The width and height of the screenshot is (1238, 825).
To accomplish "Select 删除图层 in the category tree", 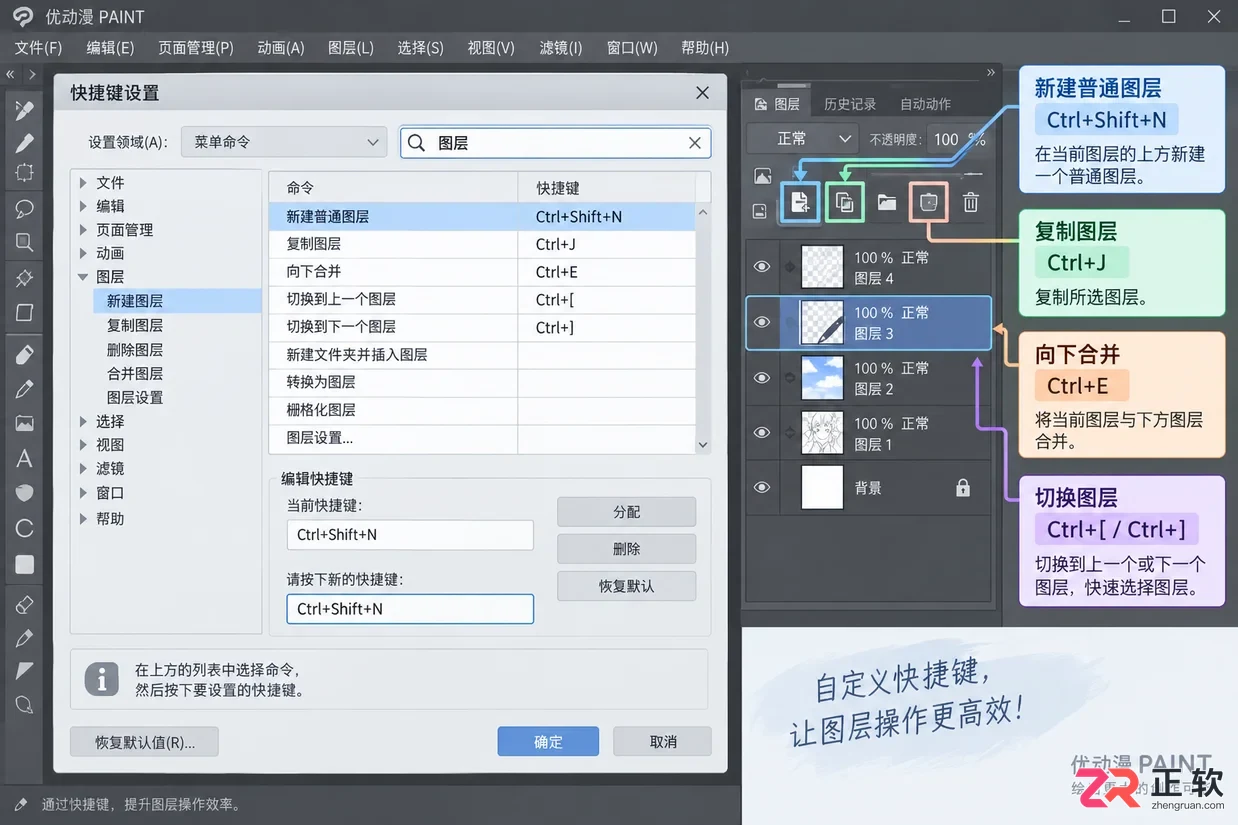I will click(135, 349).
